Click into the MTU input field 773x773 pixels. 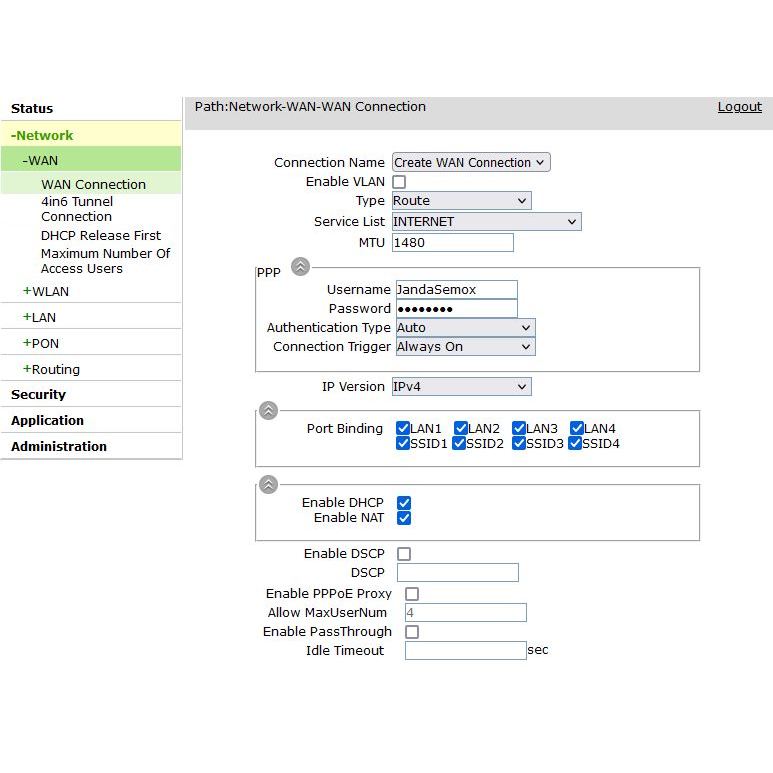452,242
